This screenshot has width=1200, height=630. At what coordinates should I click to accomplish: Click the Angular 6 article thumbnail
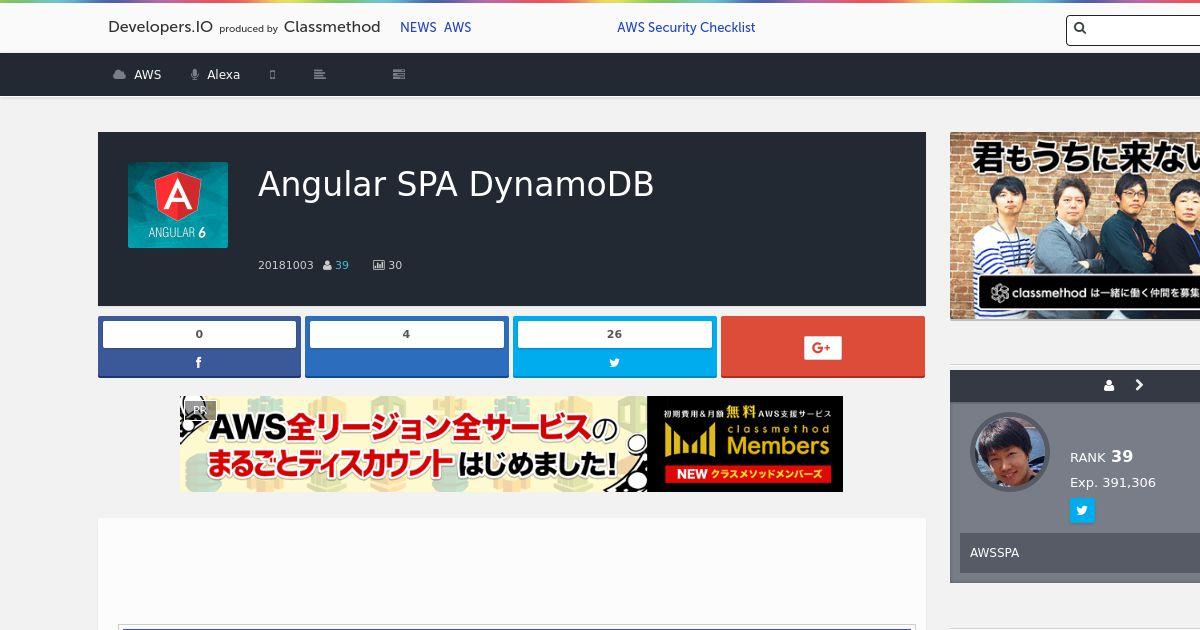tap(178, 205)
